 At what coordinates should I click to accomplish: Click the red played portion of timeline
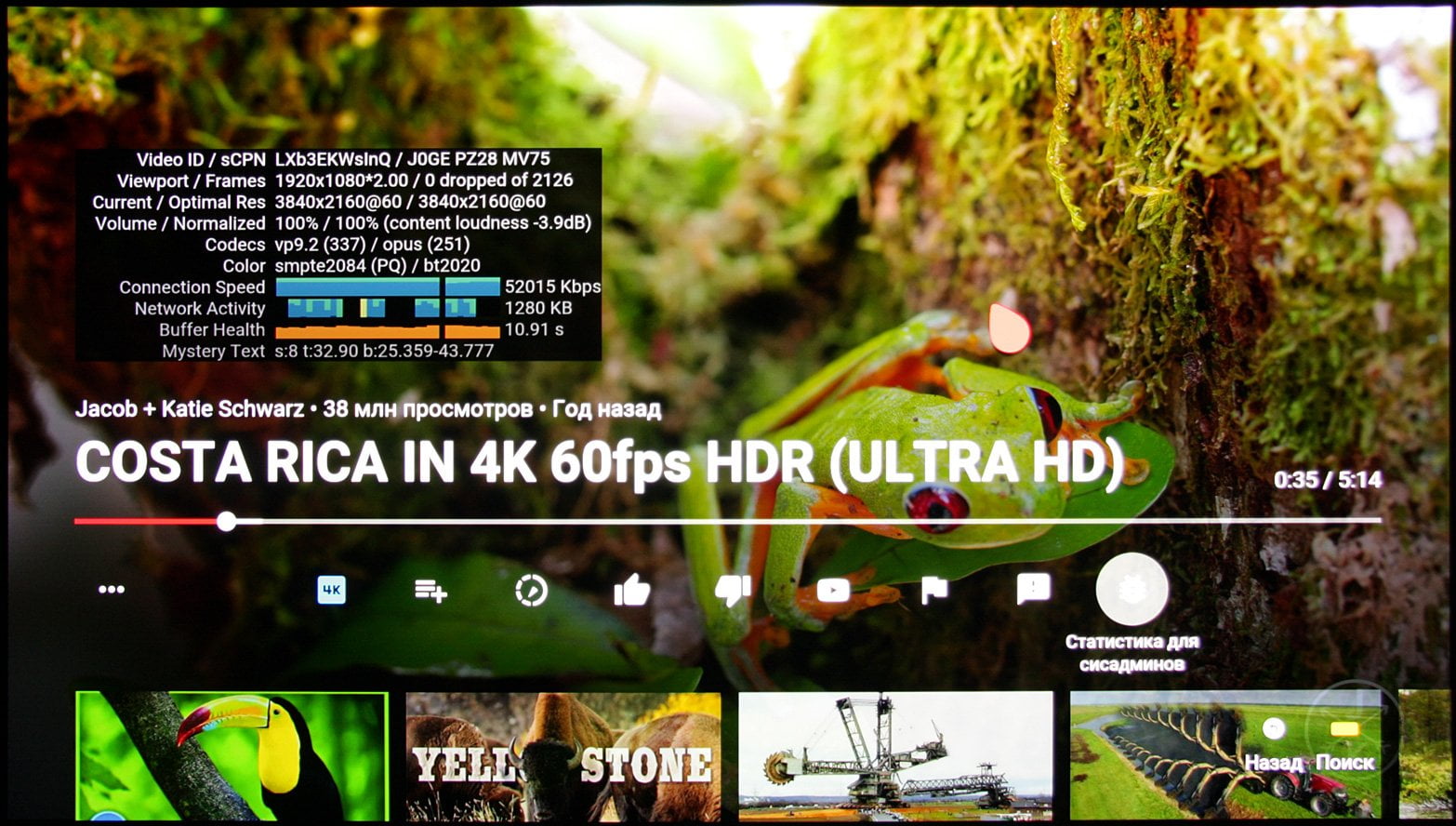coord(146,522)
